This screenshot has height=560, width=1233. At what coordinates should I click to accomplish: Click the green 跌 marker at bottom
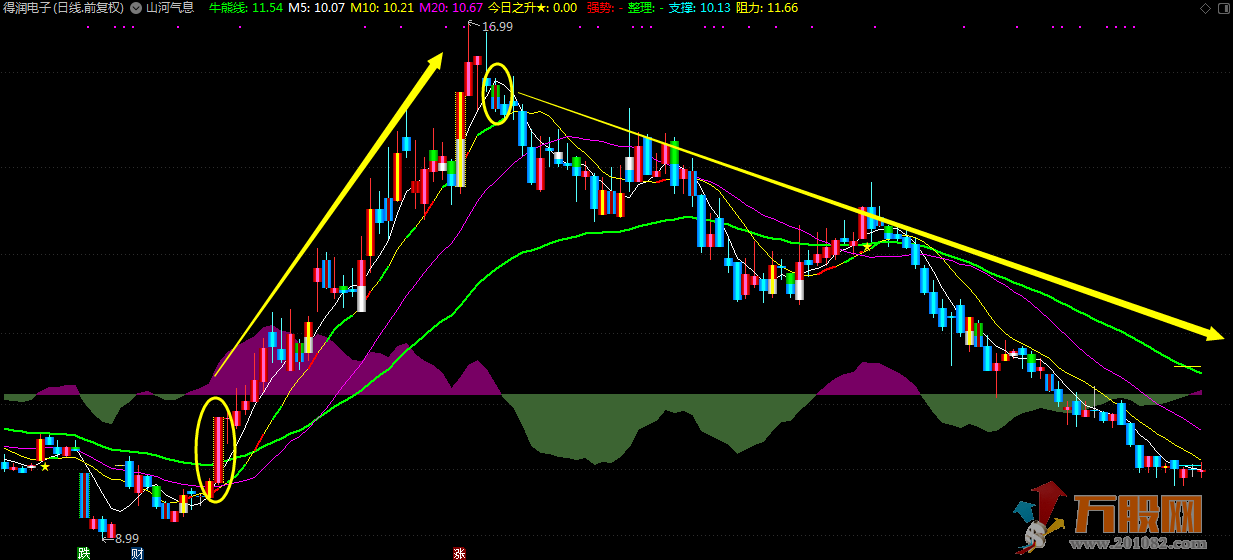(x=85, y=553)
